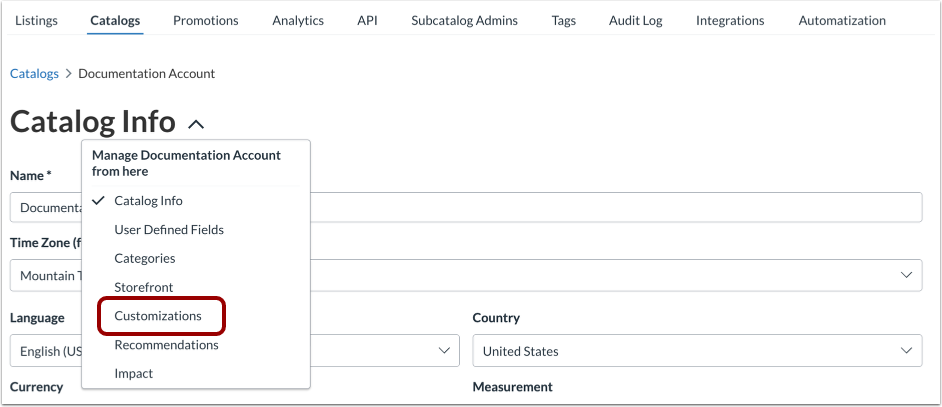The image size is (942, 407).
Task: Go to the Analytics tab
Action: tap(298, 20)
